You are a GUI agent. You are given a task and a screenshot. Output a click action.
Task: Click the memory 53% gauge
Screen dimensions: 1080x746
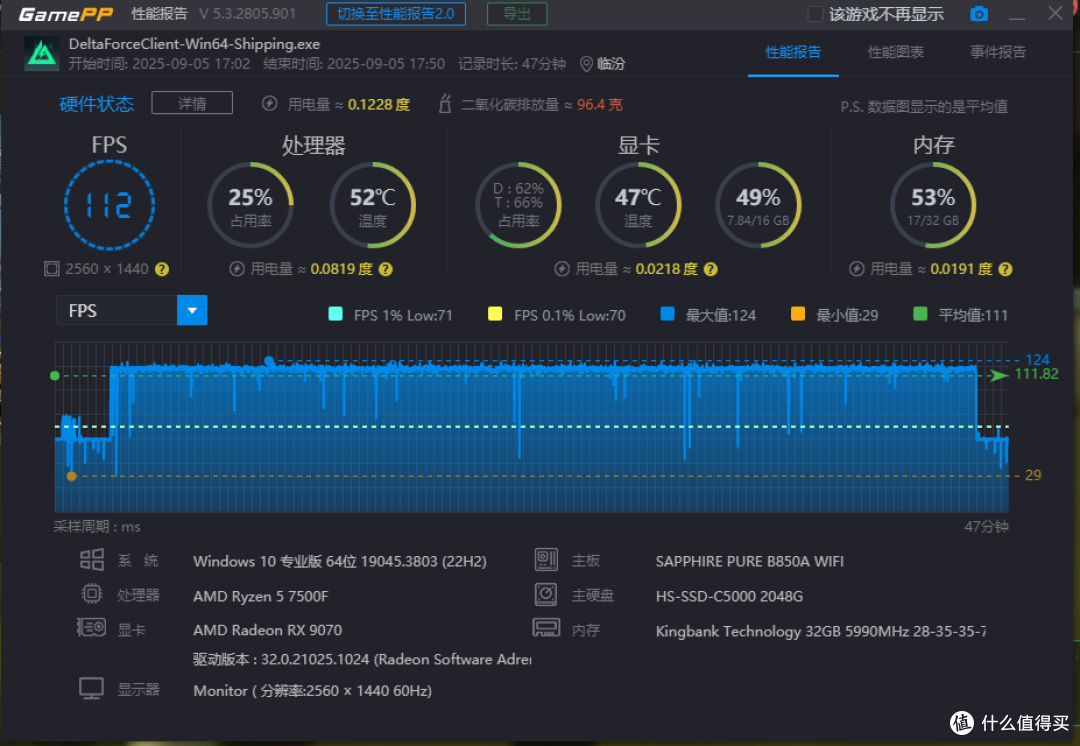933,205
